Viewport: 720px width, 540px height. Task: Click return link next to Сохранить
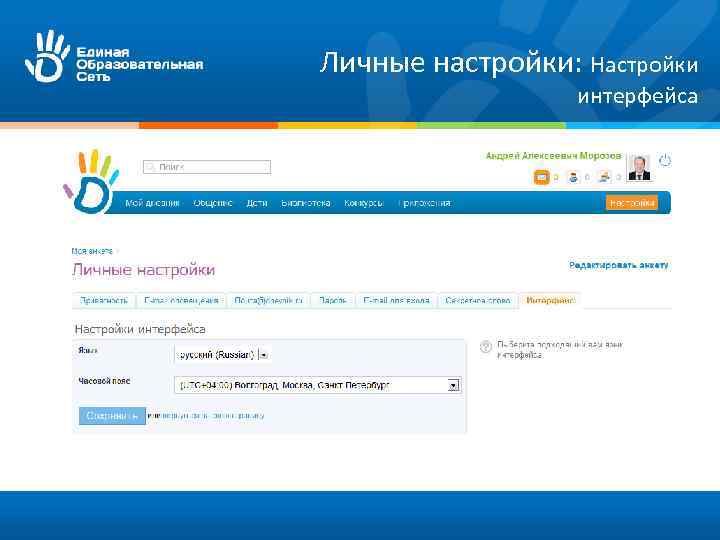213,416
